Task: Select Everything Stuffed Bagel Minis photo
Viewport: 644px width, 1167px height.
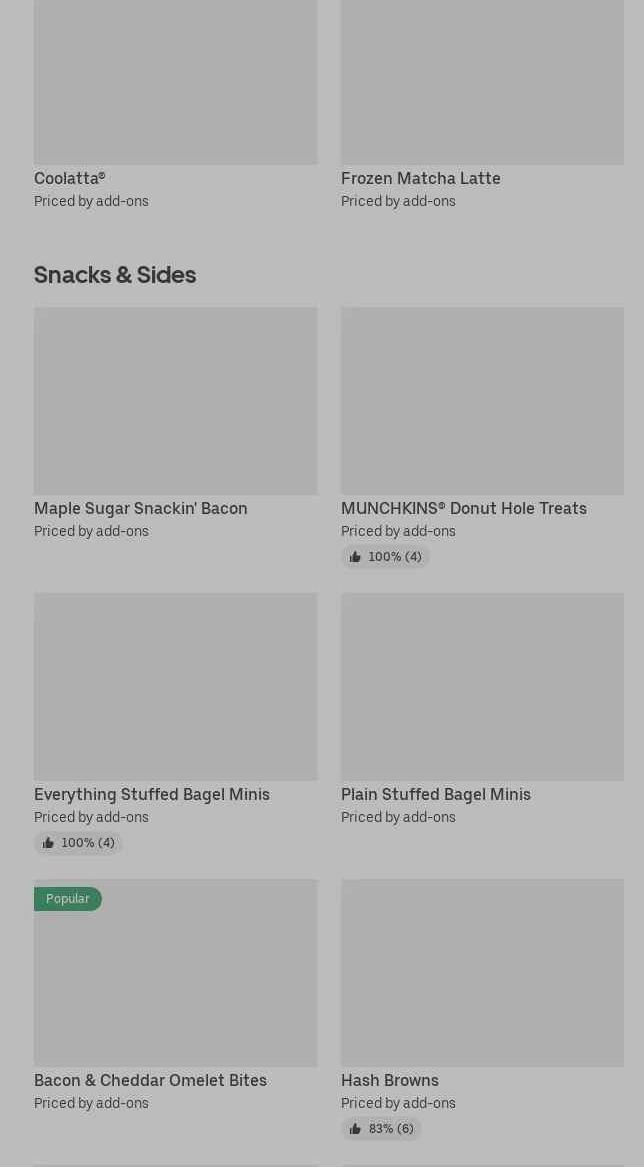Action: coord(175,686)
